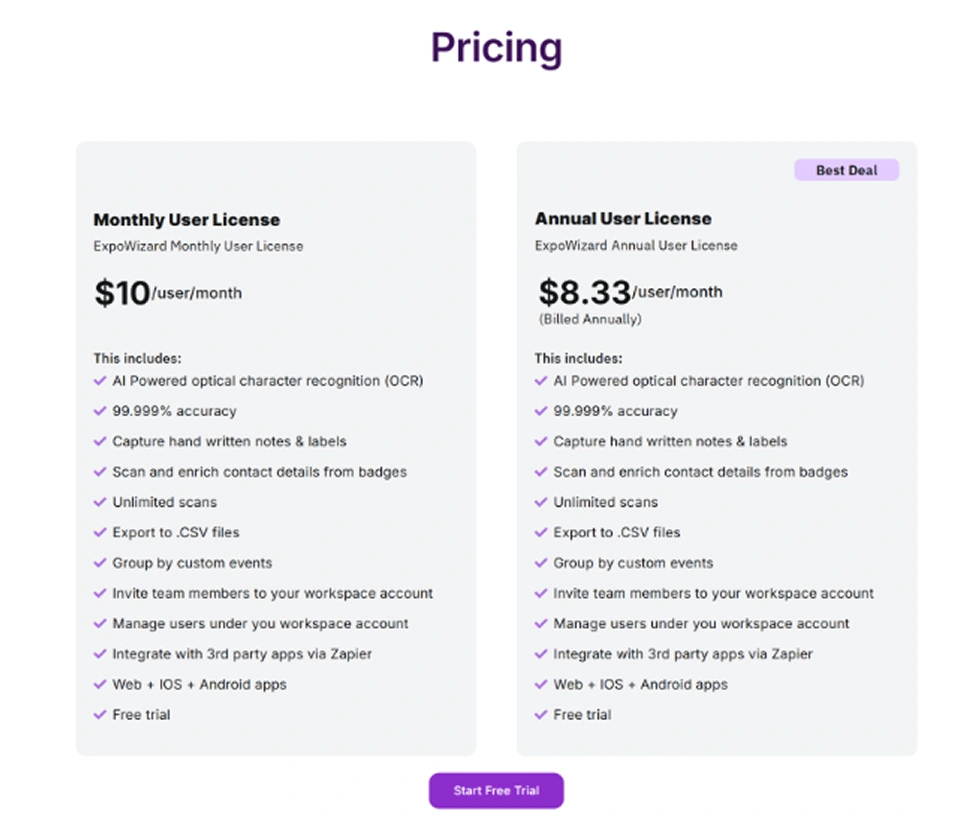
Task: Click the Monthly User License heading
Action: 187,220
